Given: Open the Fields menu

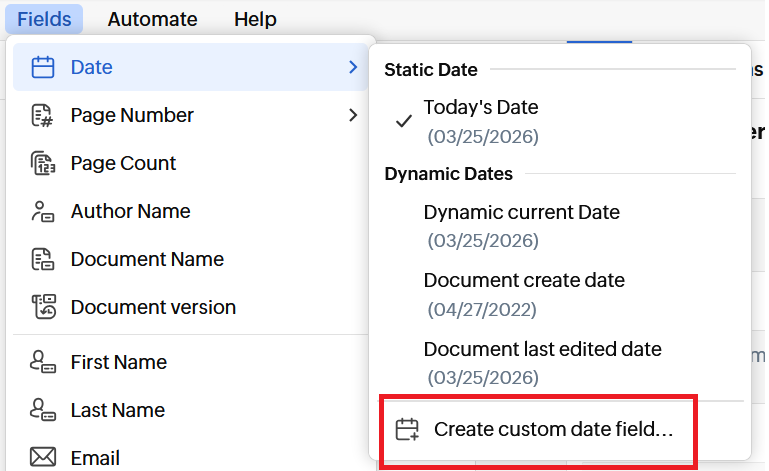Looking at the screenshot, I should [x=44, y=19].
